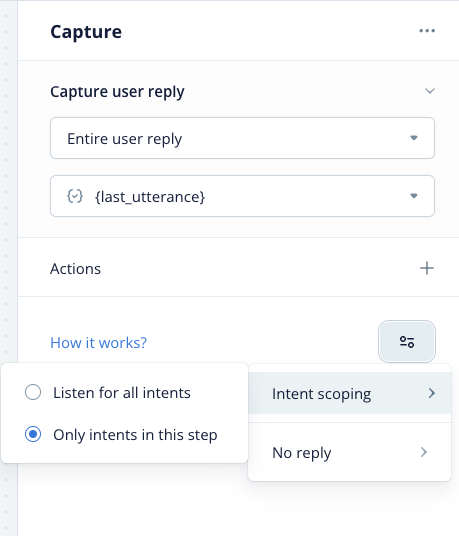The width and height of the screenshot is (459, 536).
Task: Click the Only intents in this step label
Action: pyautogui.click(x=135, y=435)
